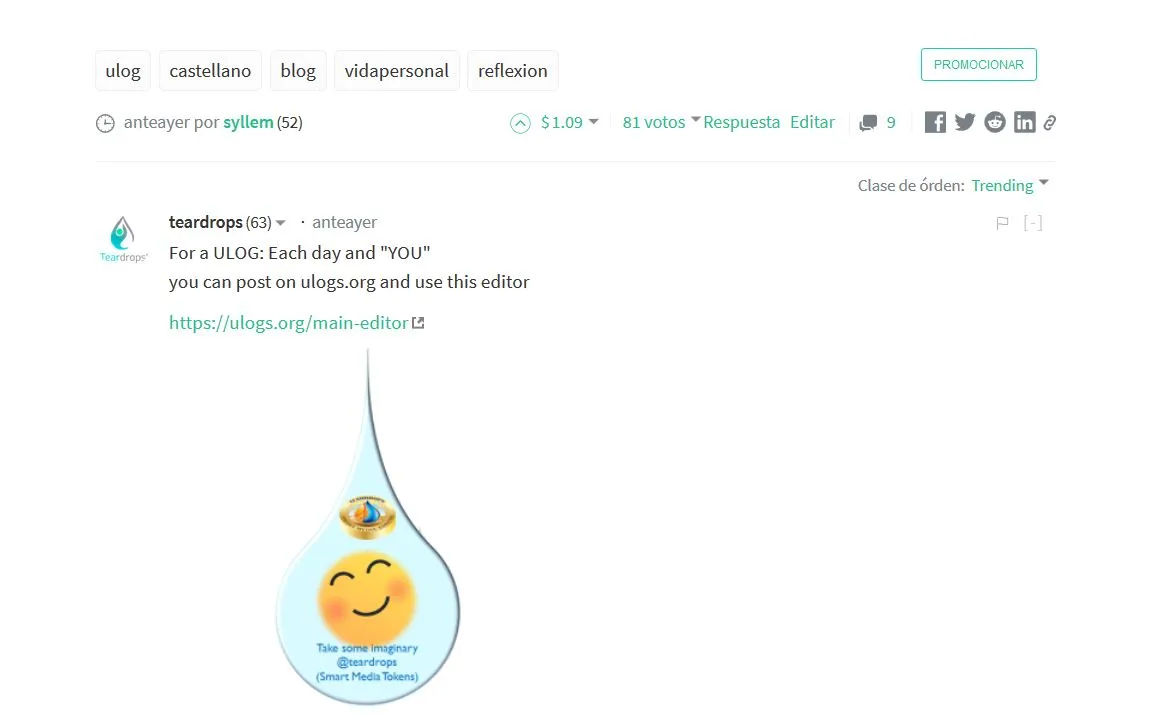Flag the teardrops comment
The height and width of the screenshot is (723, 1155).
1002,223
